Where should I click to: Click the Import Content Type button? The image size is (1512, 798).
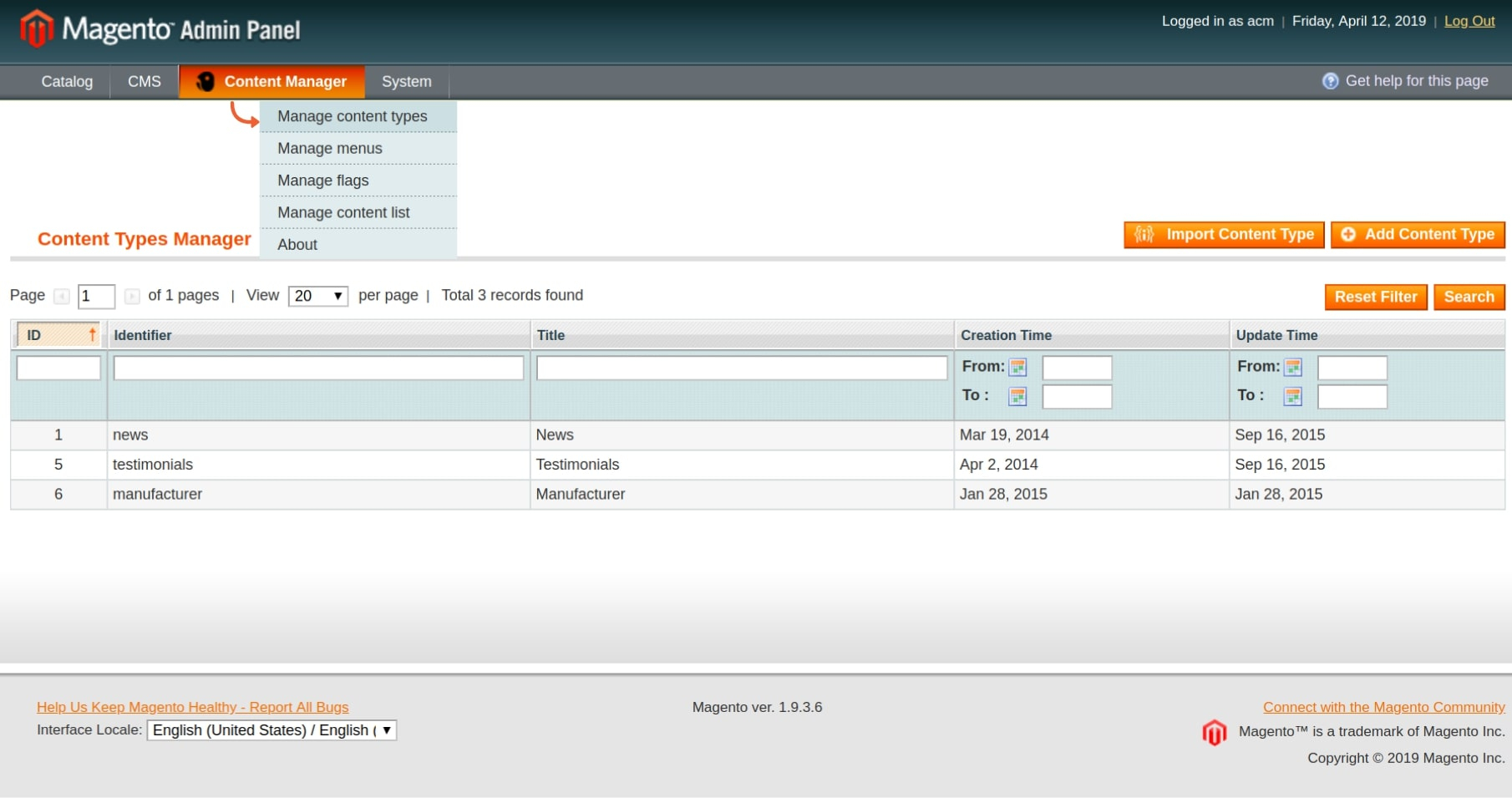(1224, 235)
